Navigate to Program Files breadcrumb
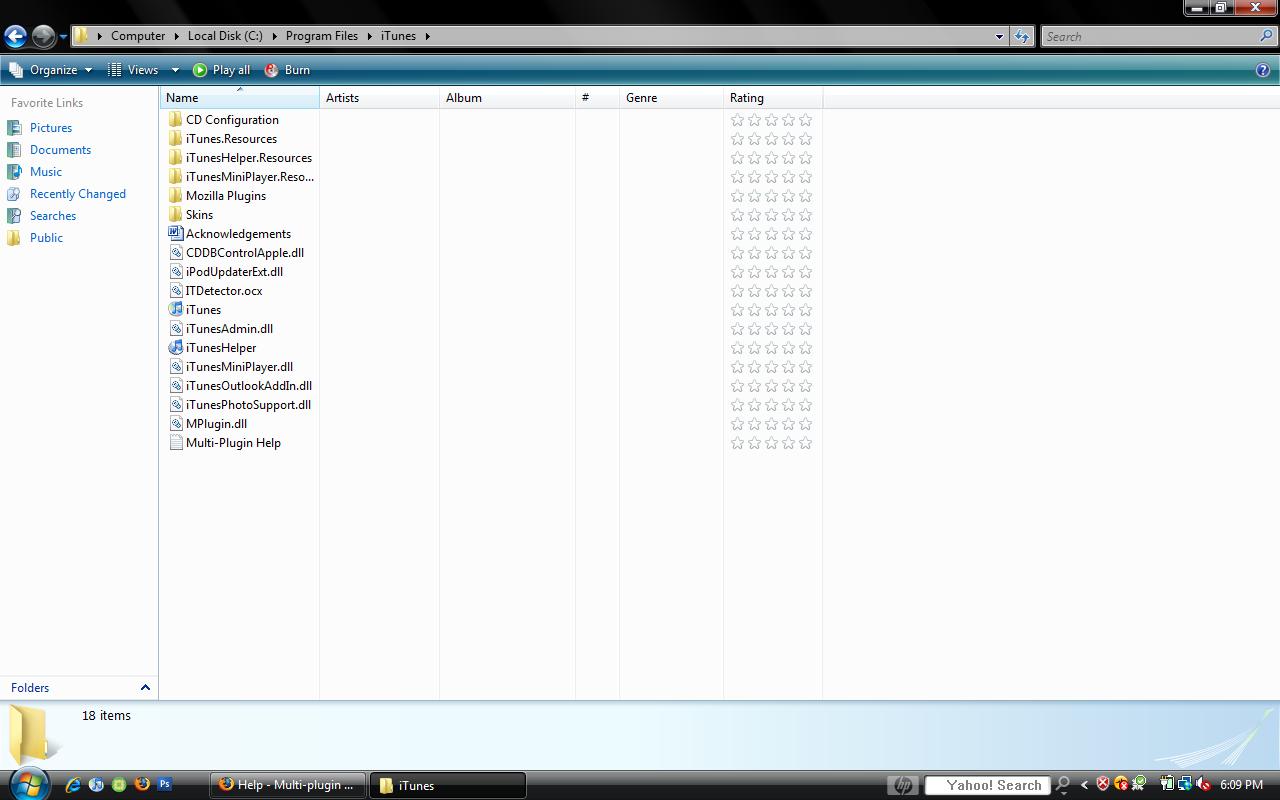Image resolution: width=1280 pixels, height=800 pixels. [321, 36]
